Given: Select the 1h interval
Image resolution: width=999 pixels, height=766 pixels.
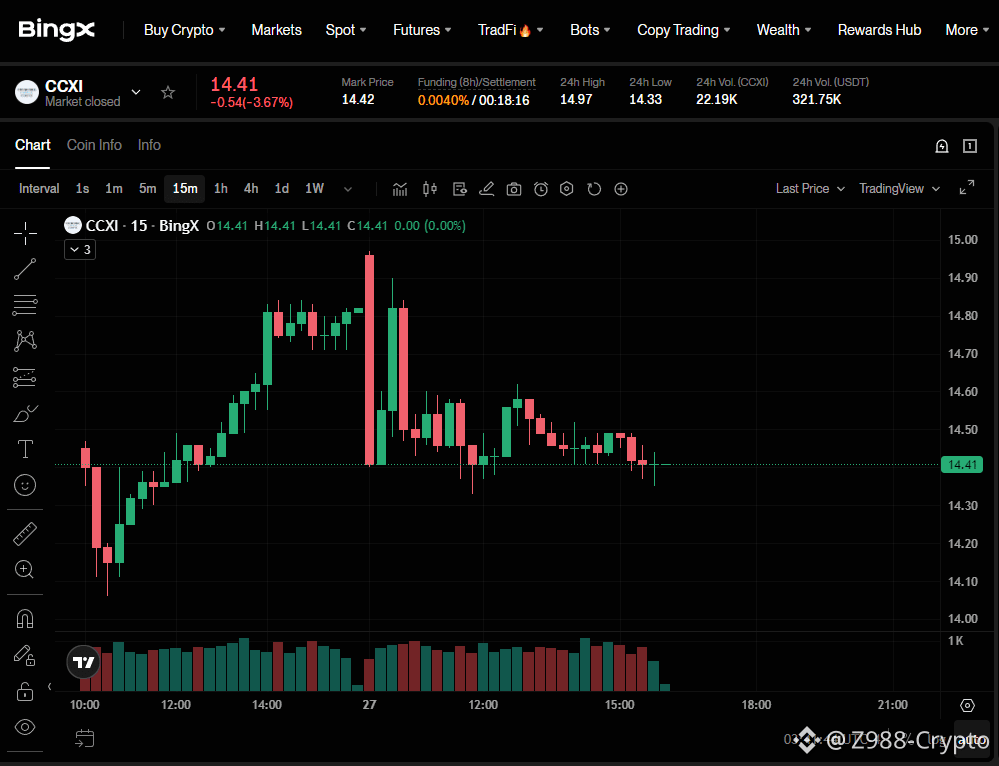Looking at the screenshot, I should point(220,189).
